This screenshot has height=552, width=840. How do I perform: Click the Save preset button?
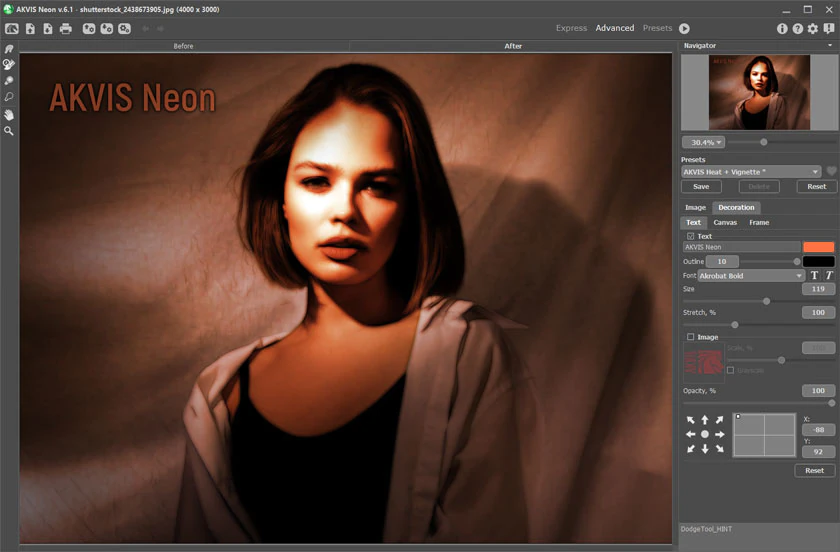701,187
